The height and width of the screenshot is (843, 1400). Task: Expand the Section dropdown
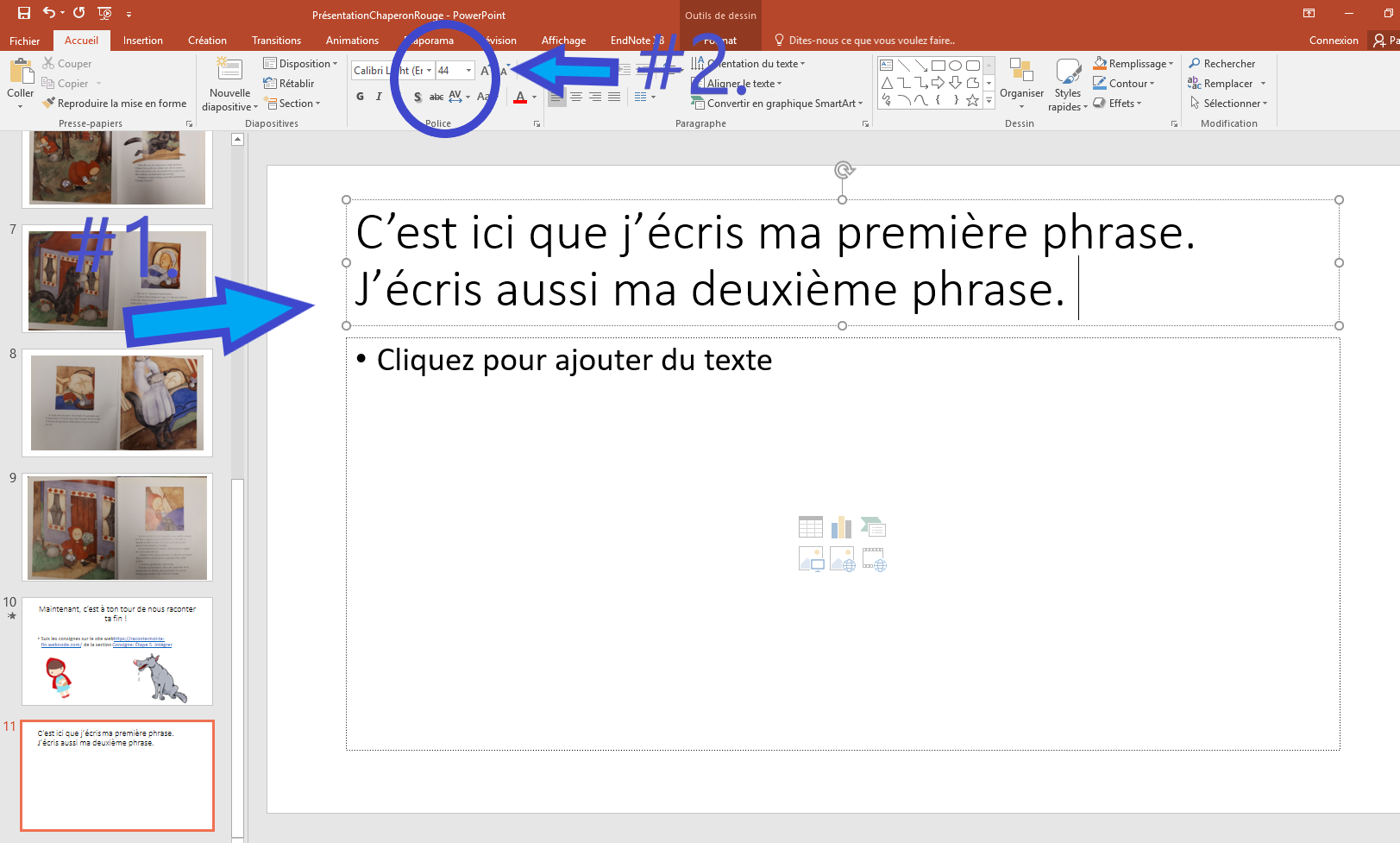point(292,104)
